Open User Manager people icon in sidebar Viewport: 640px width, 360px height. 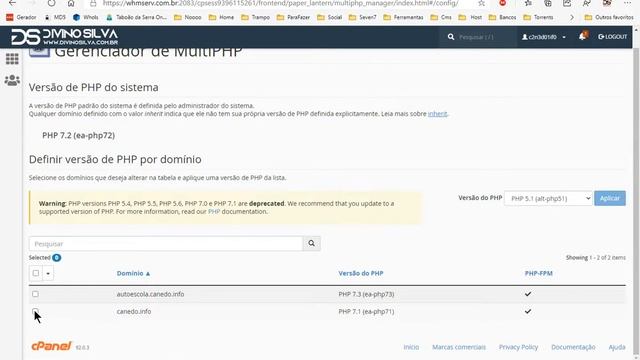(x=12, y=80)
